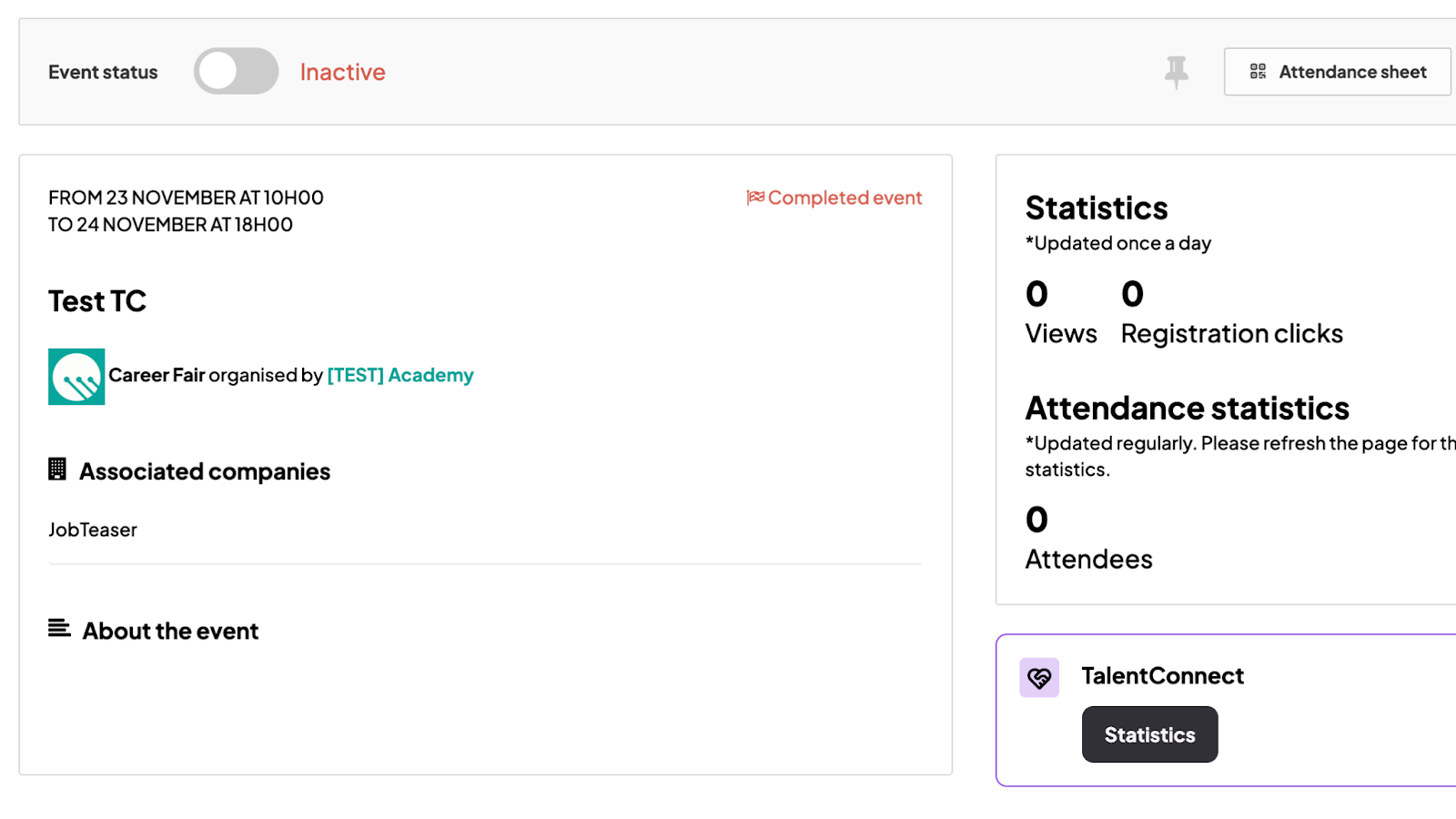The height and width of the screenshot is (819, 1456).
Task: Click the QR code icon
Action: coord(1258,72)
